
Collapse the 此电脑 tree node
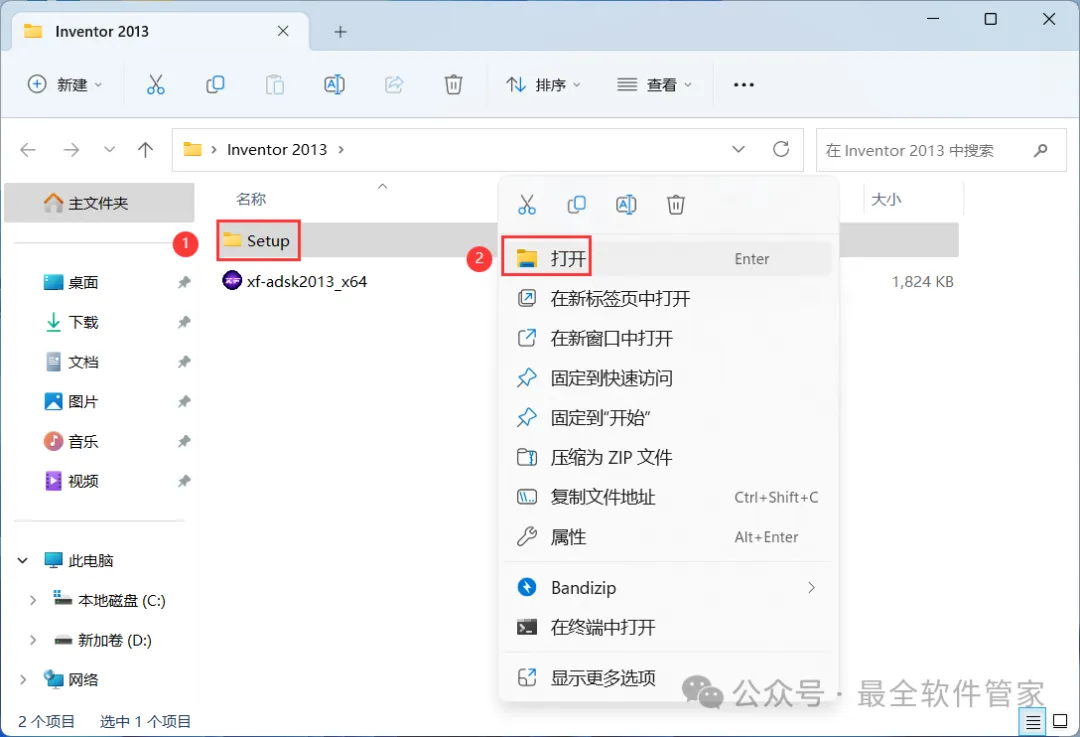click(23, 561)
